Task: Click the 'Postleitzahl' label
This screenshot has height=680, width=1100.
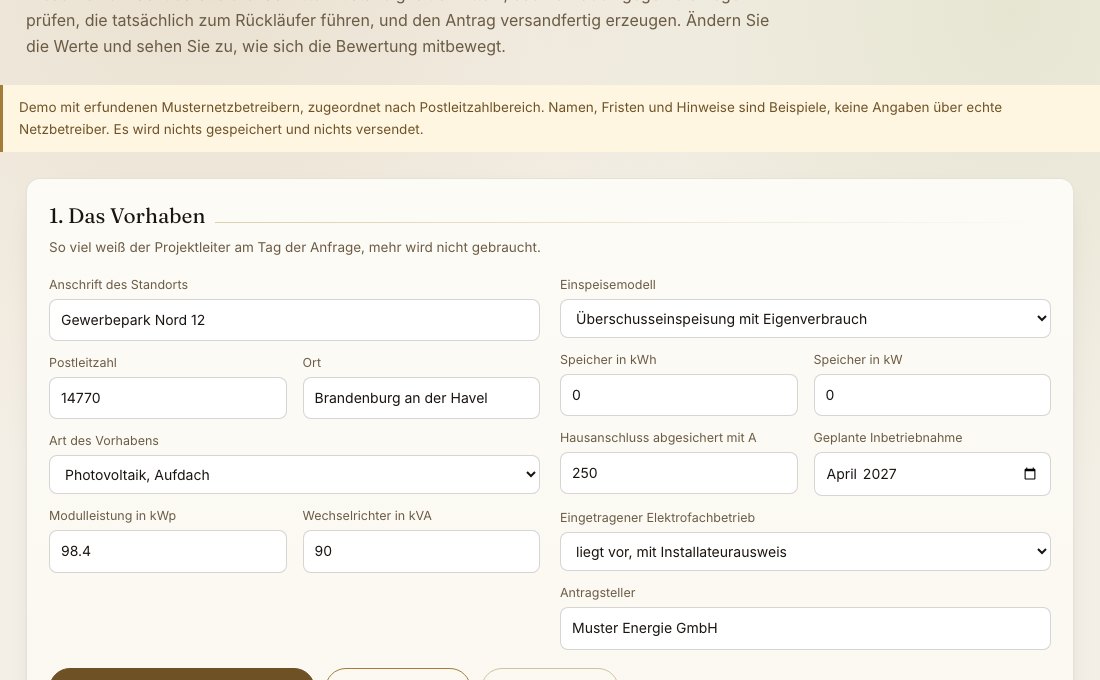Action: click(83, 362)
